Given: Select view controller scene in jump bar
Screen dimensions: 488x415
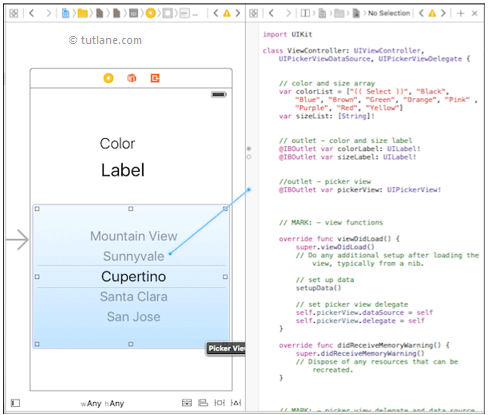Looking at the screenshot, I should tap(134, 13).
